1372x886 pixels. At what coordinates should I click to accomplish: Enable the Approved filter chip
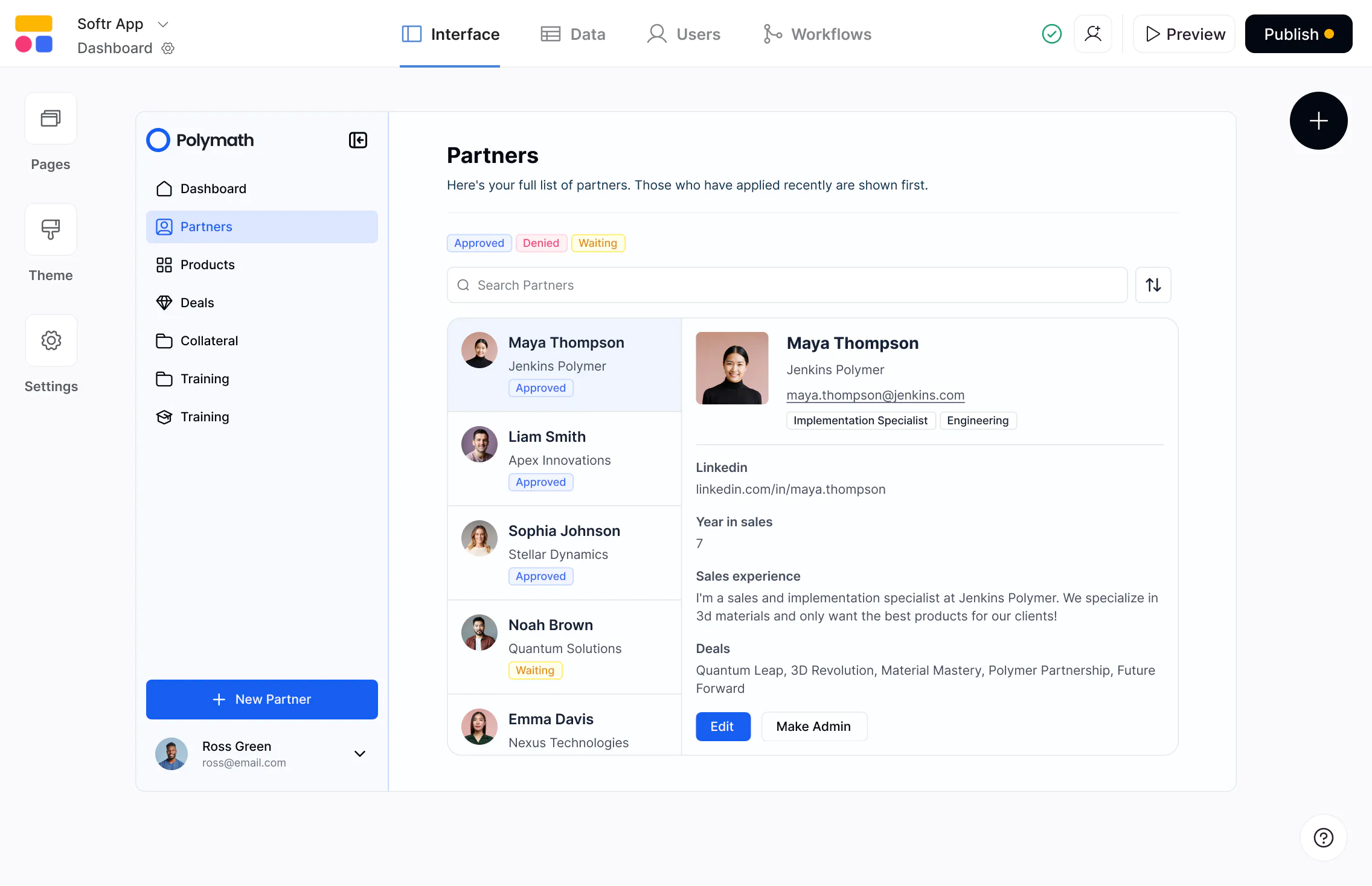[478, 243]
